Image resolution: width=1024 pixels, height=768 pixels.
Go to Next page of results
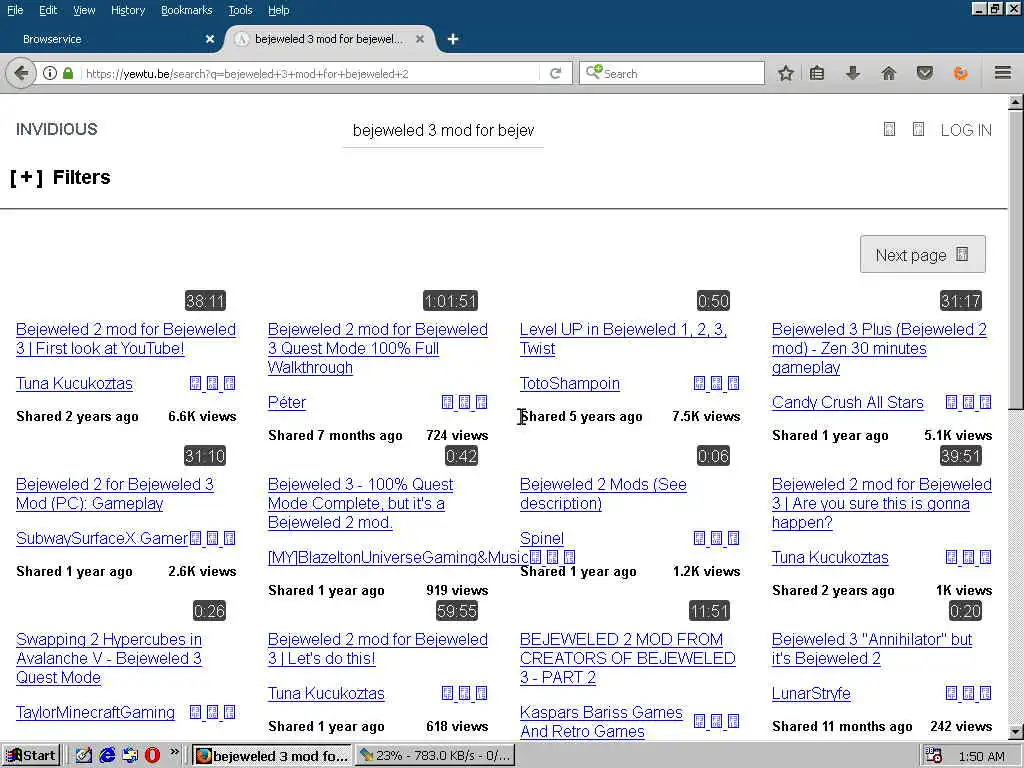click(x=922, y=255)
